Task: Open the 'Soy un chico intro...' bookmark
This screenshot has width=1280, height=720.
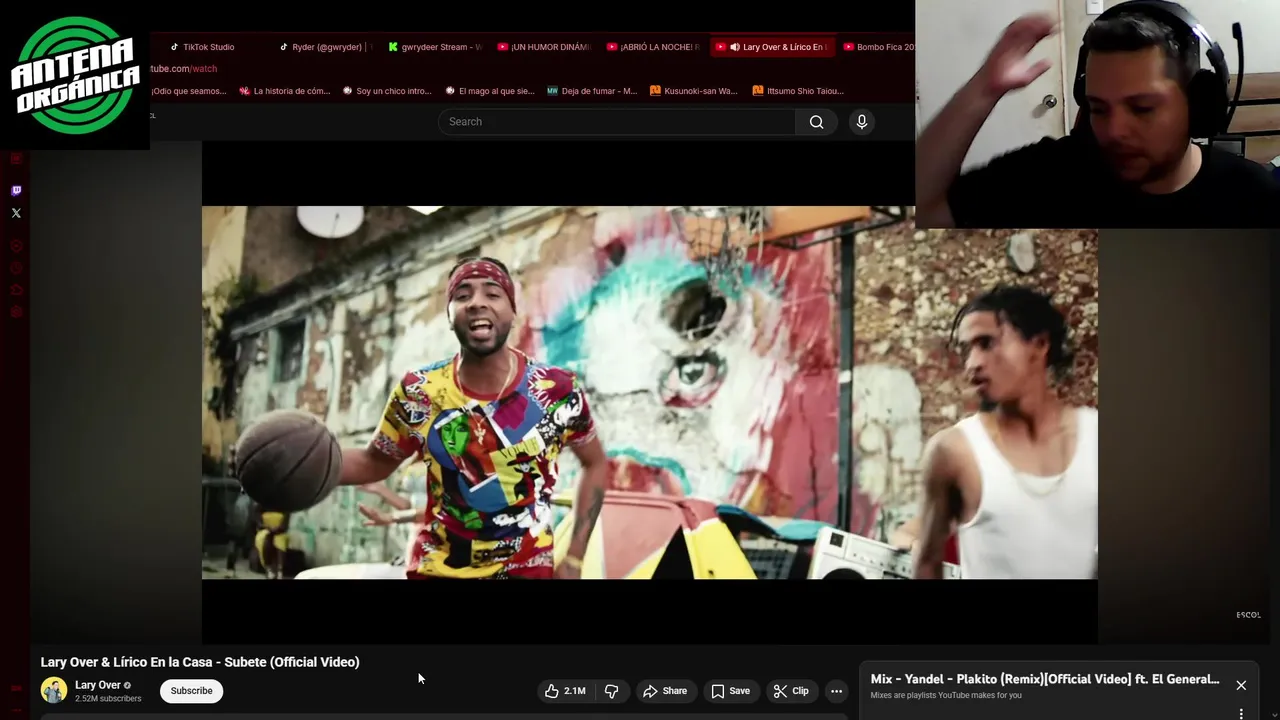Action: point(387,91)
